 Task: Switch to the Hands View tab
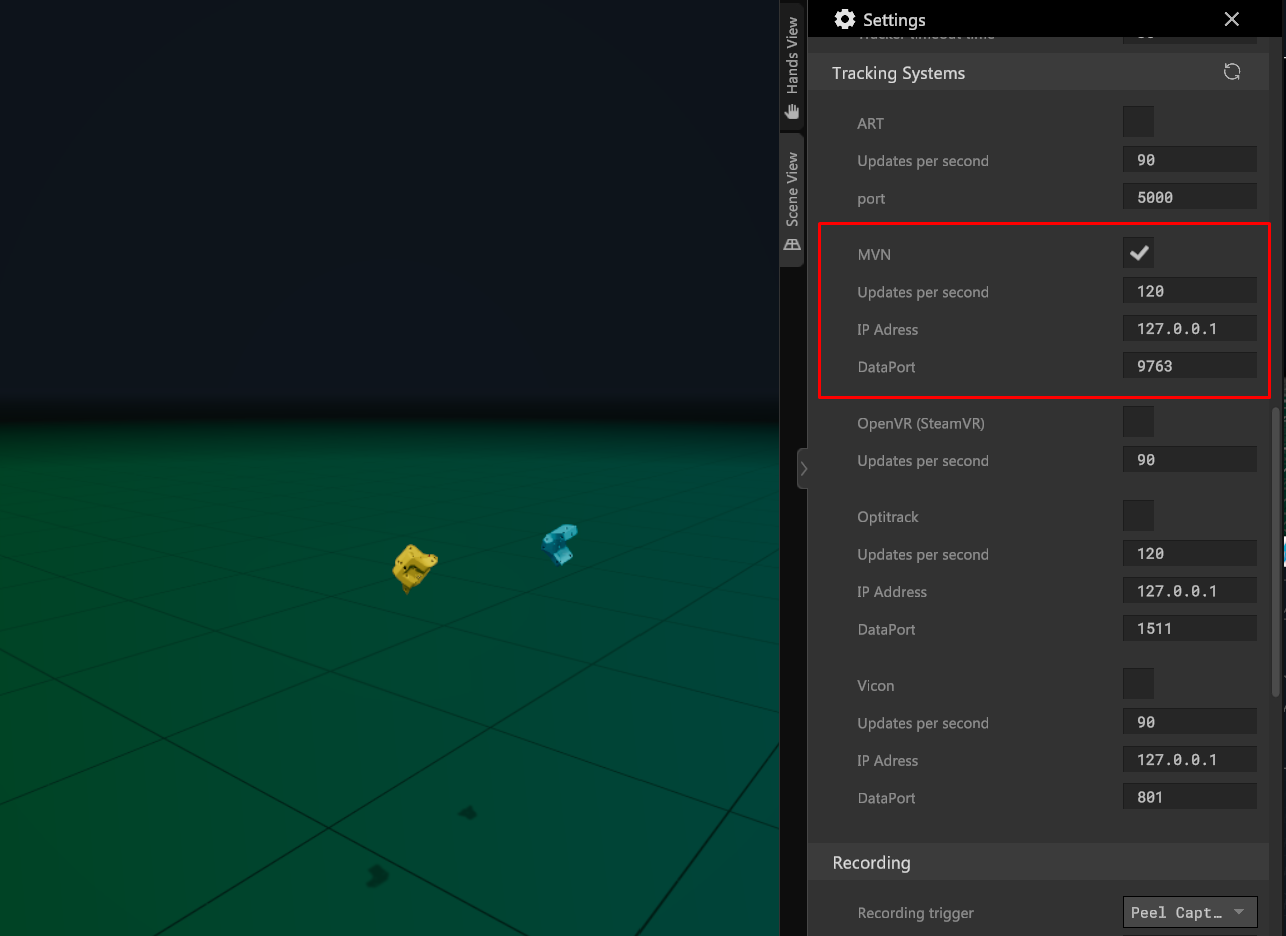(792, 68)
